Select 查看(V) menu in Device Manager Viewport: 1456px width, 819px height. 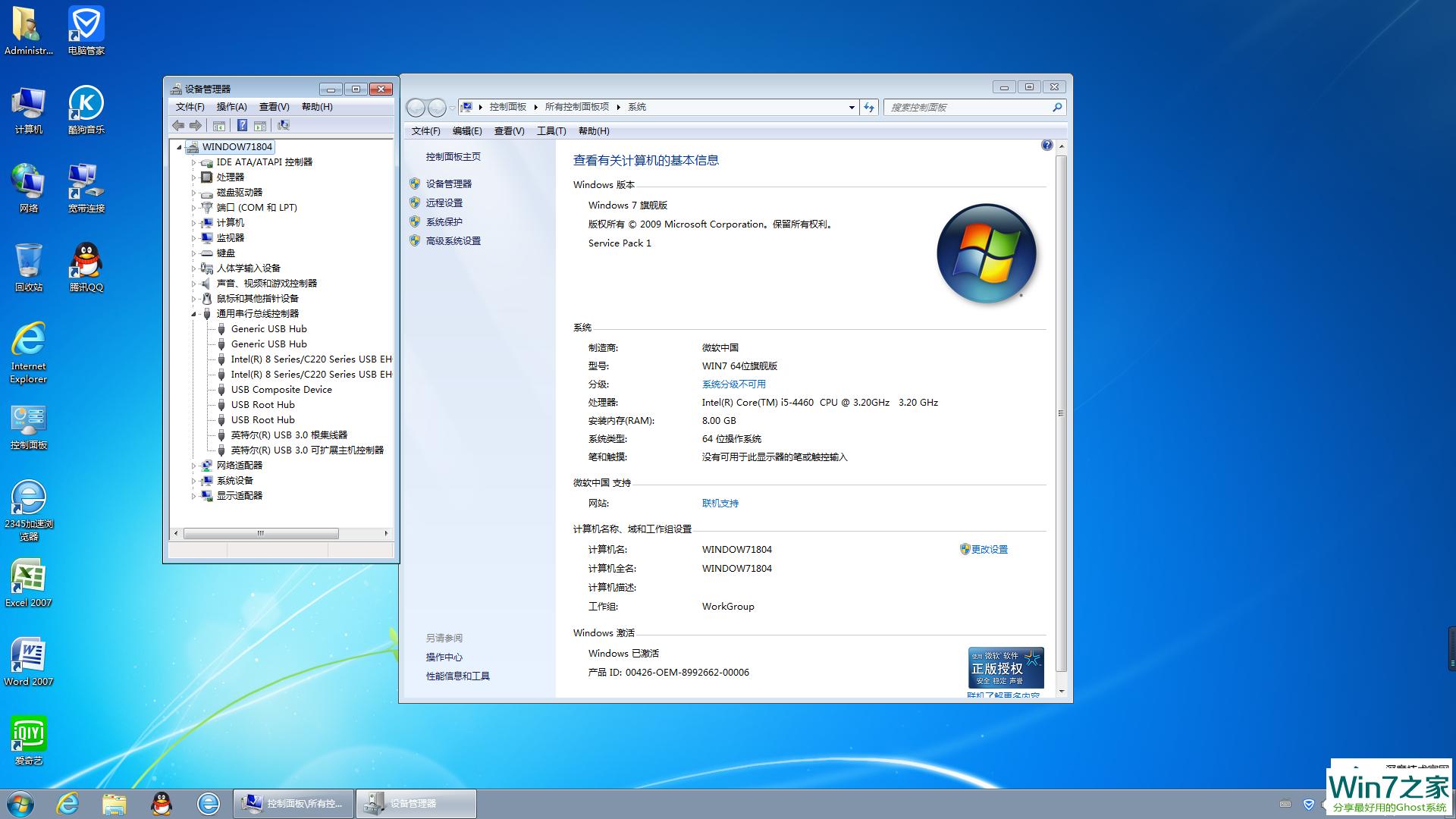pyautogui.click(x=272, y=106)
